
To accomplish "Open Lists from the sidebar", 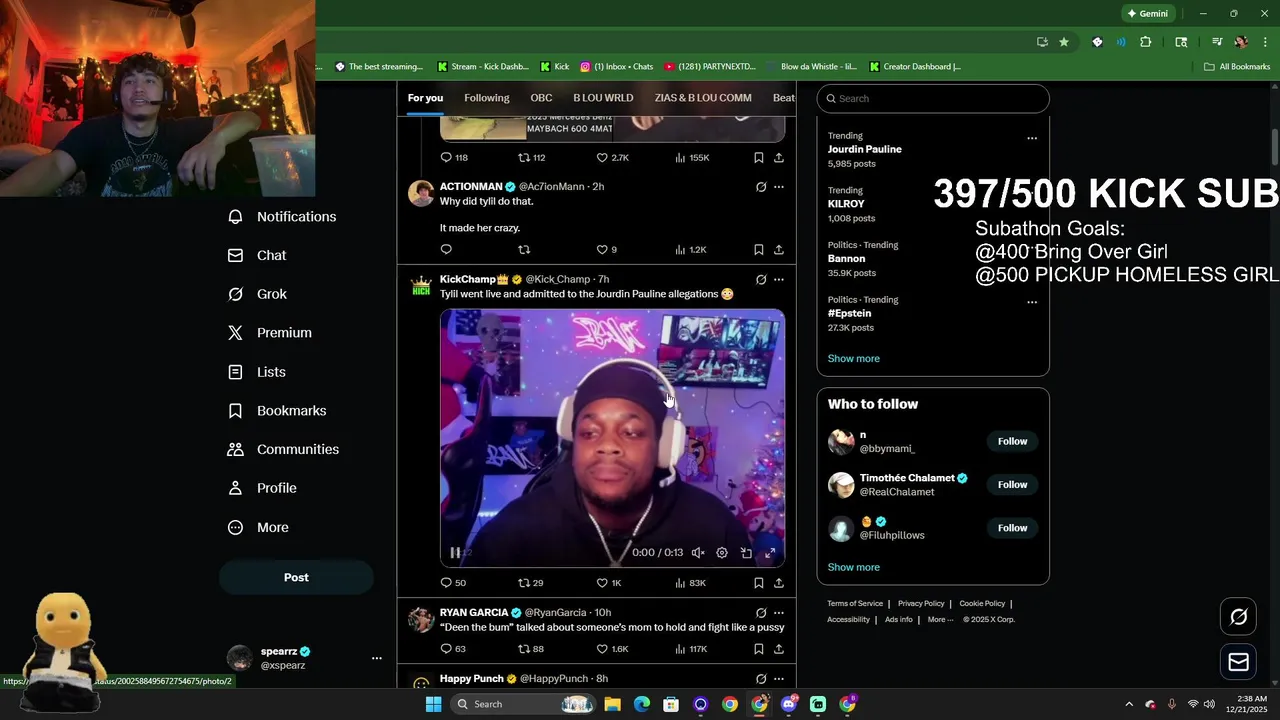I will click(x=257, y=372).
